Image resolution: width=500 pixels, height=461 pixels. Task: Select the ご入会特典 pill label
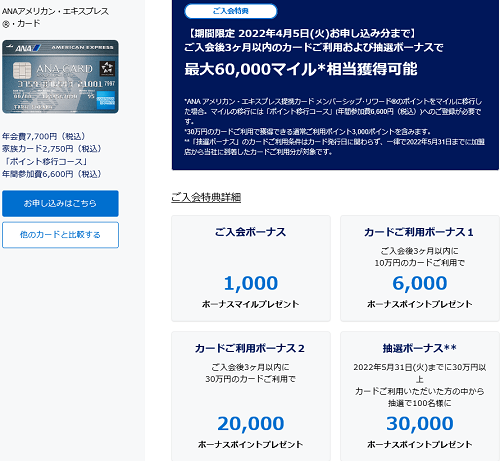pyautogui.click(x=231, y=11)
